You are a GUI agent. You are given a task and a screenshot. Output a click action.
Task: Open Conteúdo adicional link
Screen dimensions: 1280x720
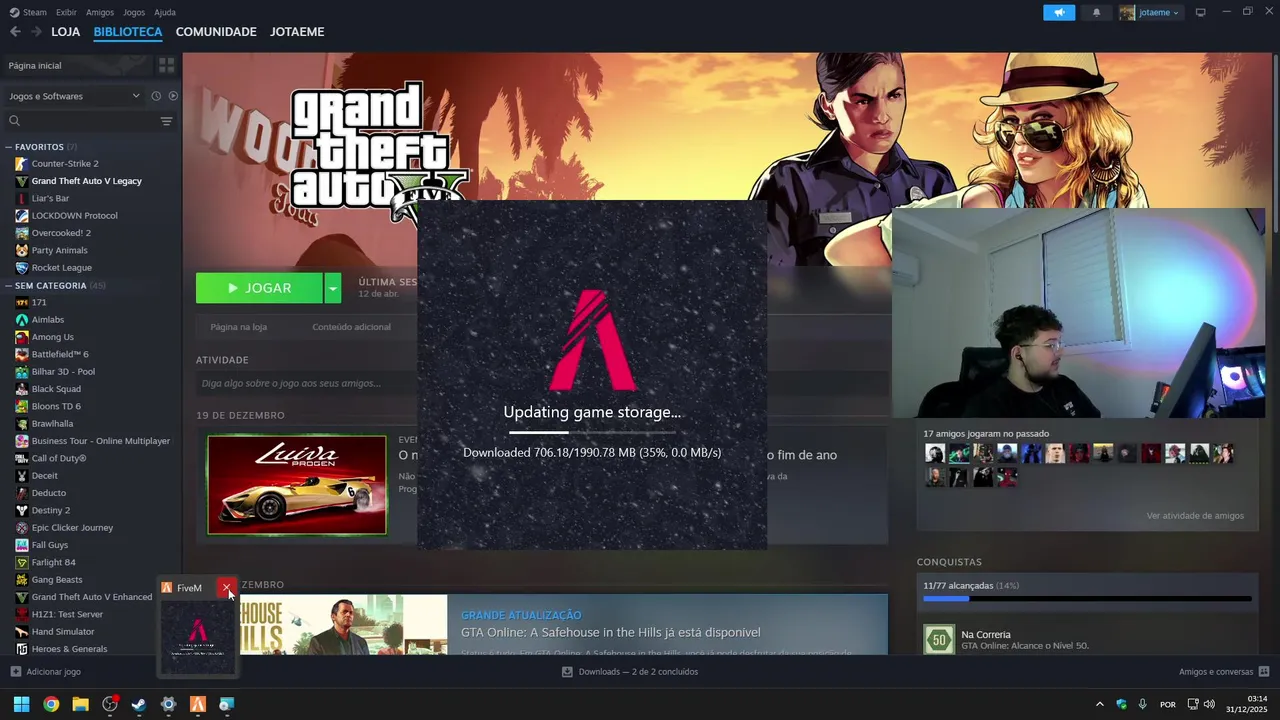[x=351, y=327]
